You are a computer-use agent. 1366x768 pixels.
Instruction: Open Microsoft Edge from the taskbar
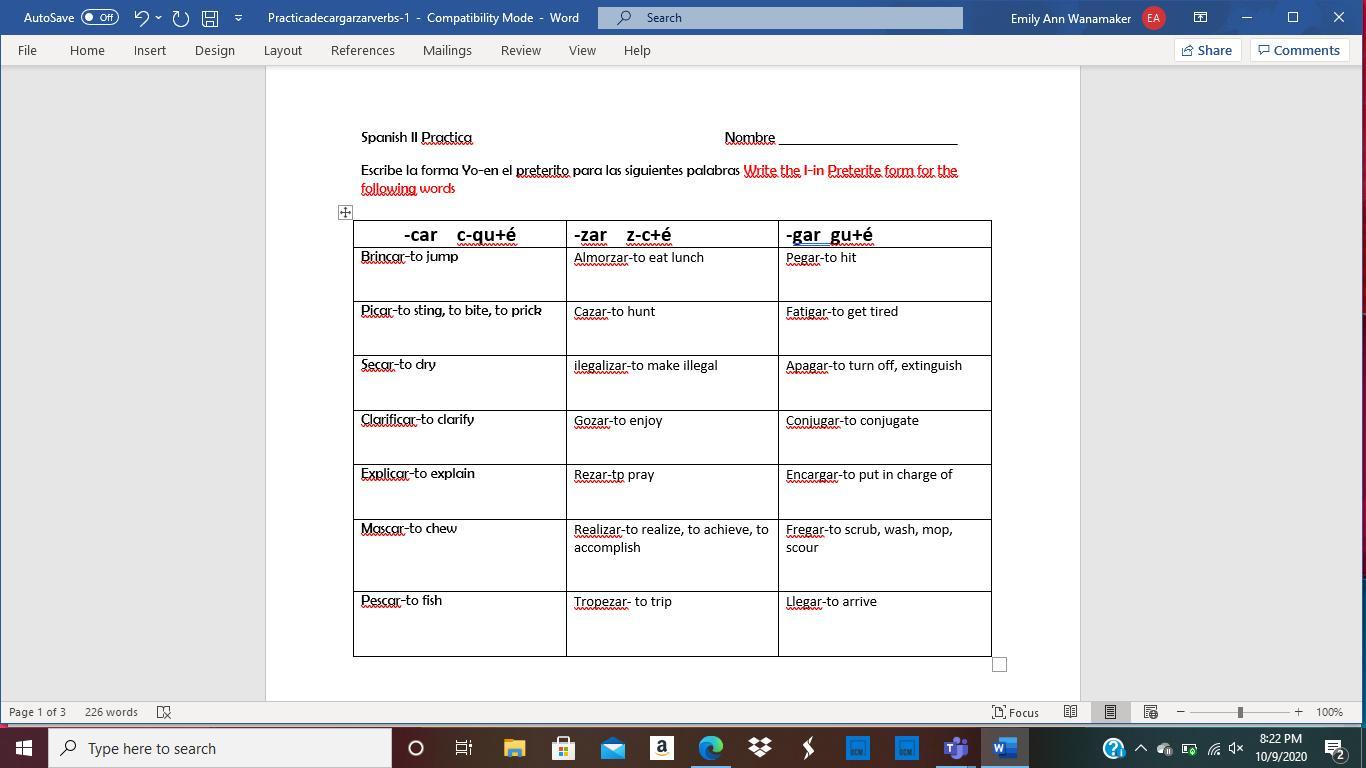pyautogui.click(x=711, y=748)
